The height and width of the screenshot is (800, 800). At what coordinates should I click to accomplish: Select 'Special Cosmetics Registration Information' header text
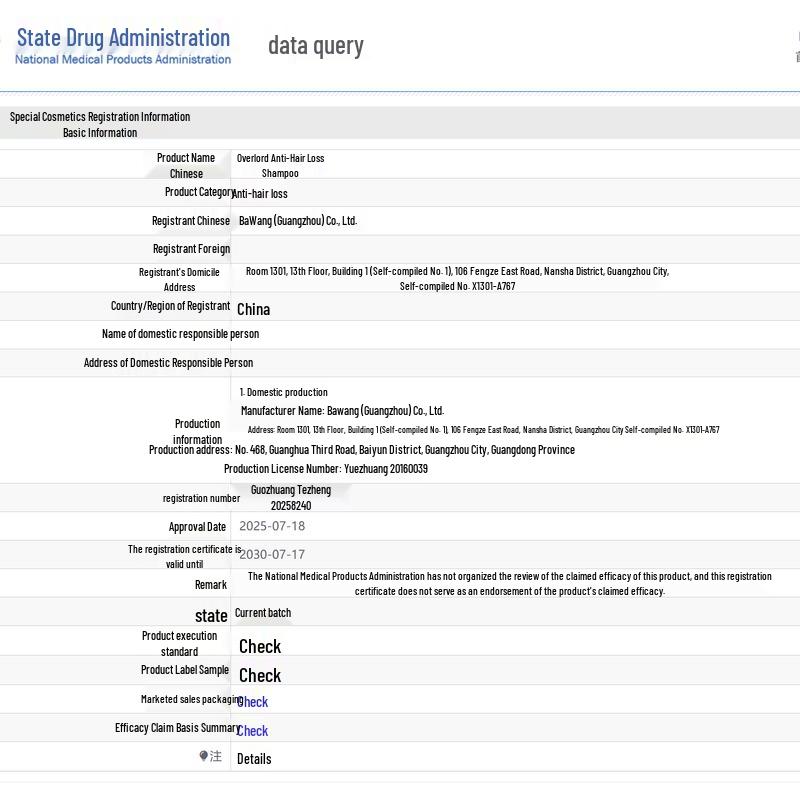pos(100,117)
